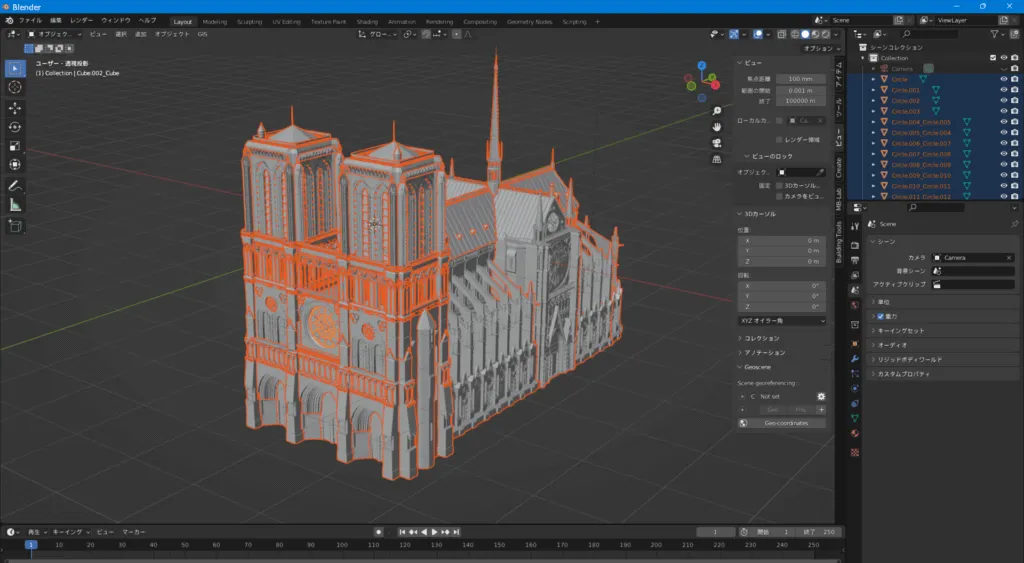Play the timeline animation
This screenshot has width=1024, height=563.
tap(434, 532)
